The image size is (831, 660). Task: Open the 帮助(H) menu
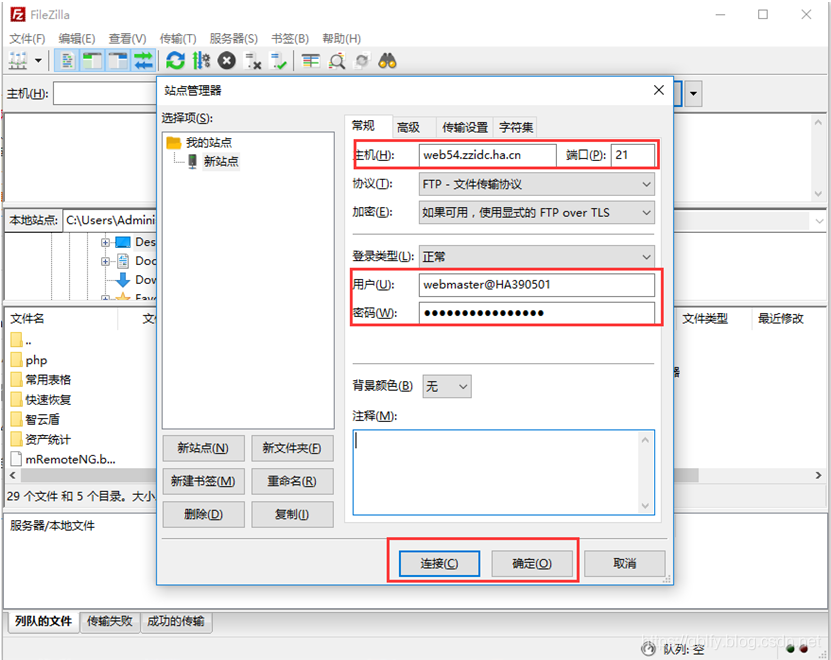[342, 39]
